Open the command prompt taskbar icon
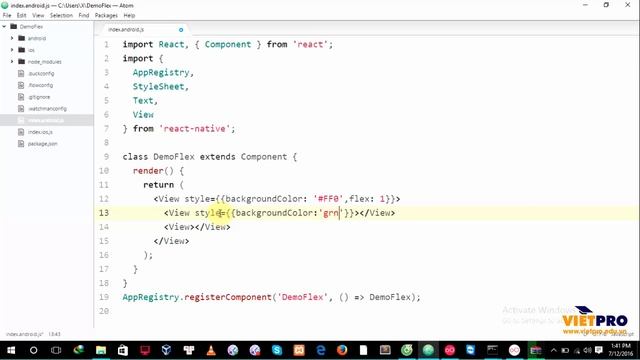Image resolution: width=640 pixels, height=360 pixels. (492, 350)
